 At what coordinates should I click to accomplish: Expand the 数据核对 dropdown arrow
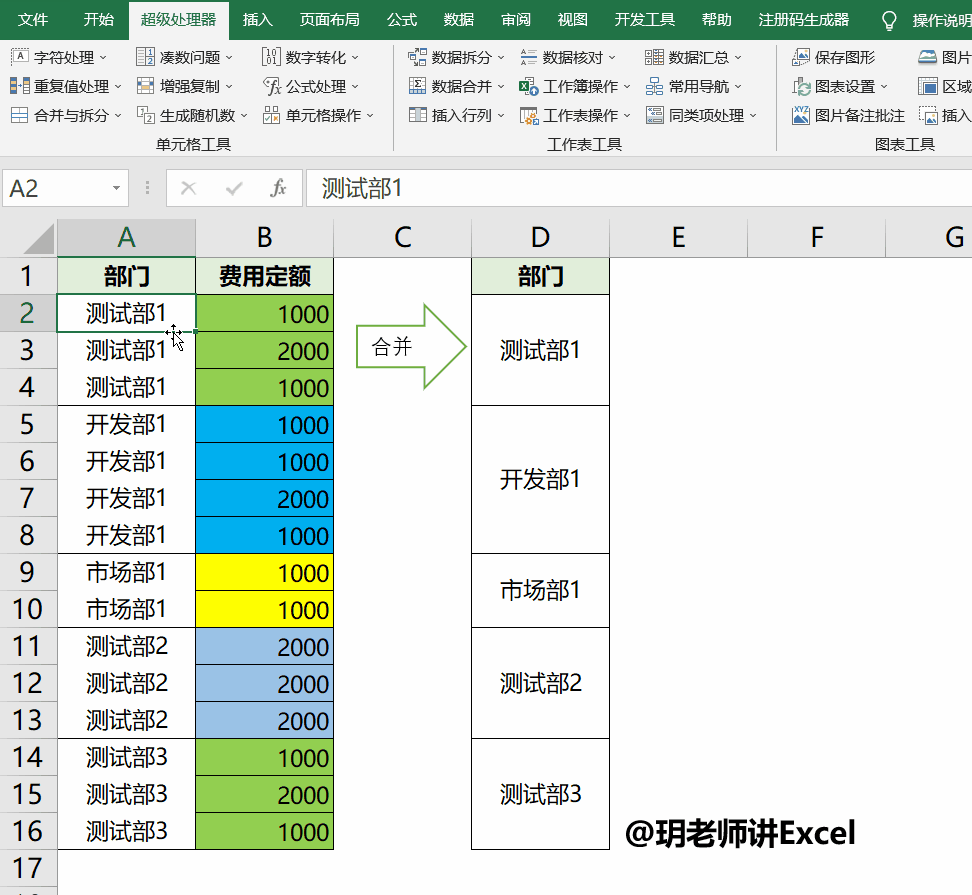pyautogui.click(x=612, y=58)
